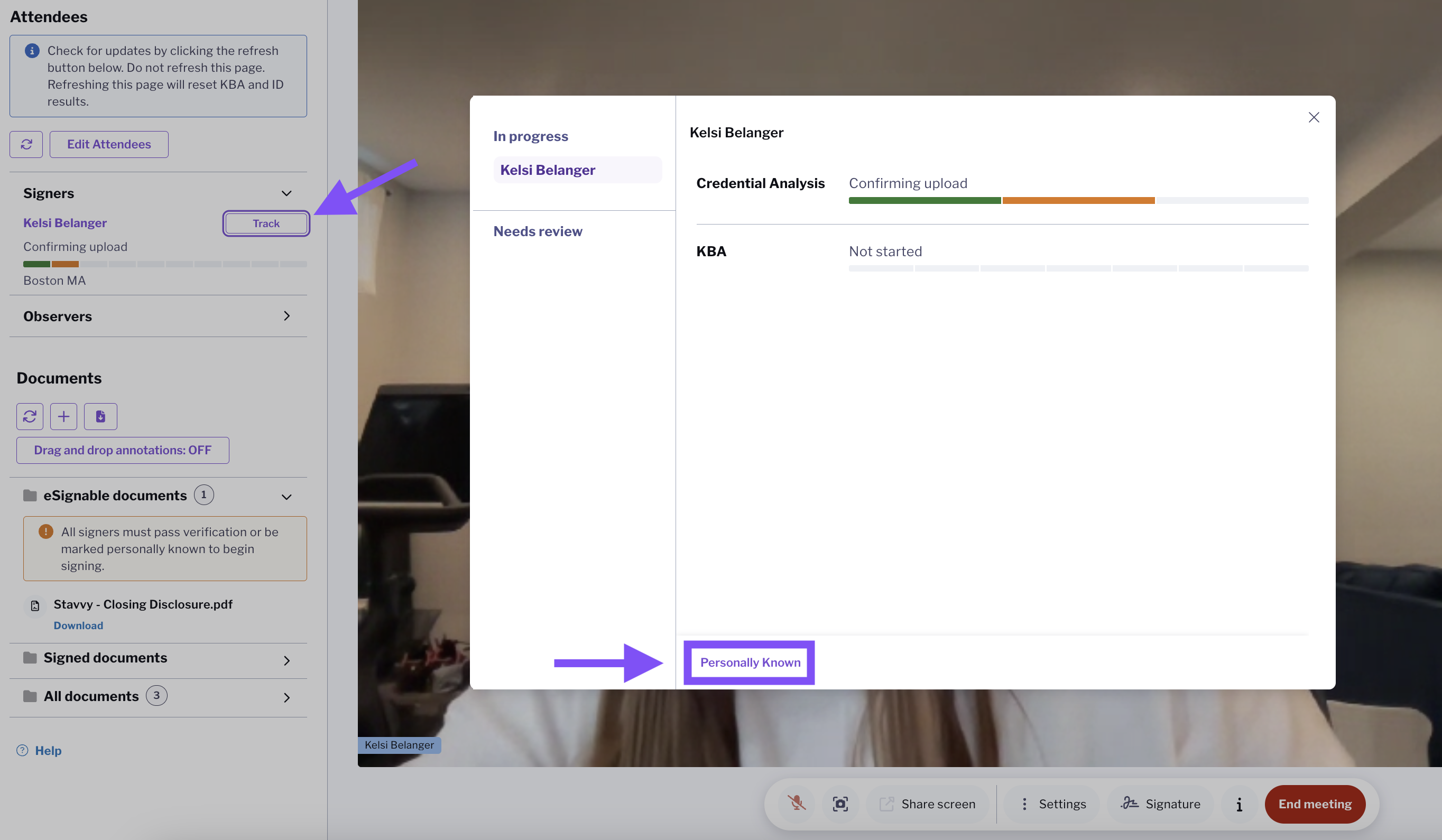Click the documents refresh icon button
The width and height of the screenshot is (1442, 840).
click(x=30, y=416)
